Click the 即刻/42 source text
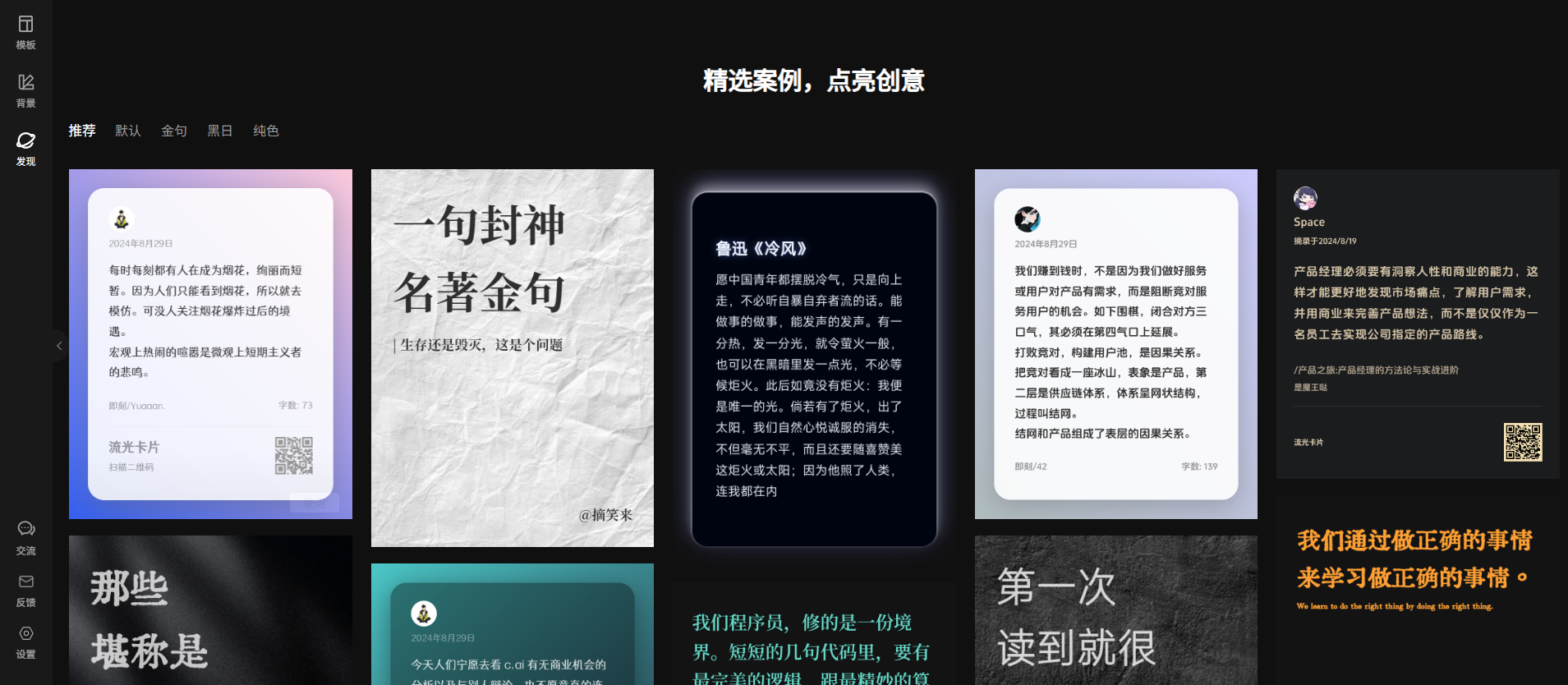This screenshot has width=1568, height=685. pyautogui.click(x=1031, y=467)
